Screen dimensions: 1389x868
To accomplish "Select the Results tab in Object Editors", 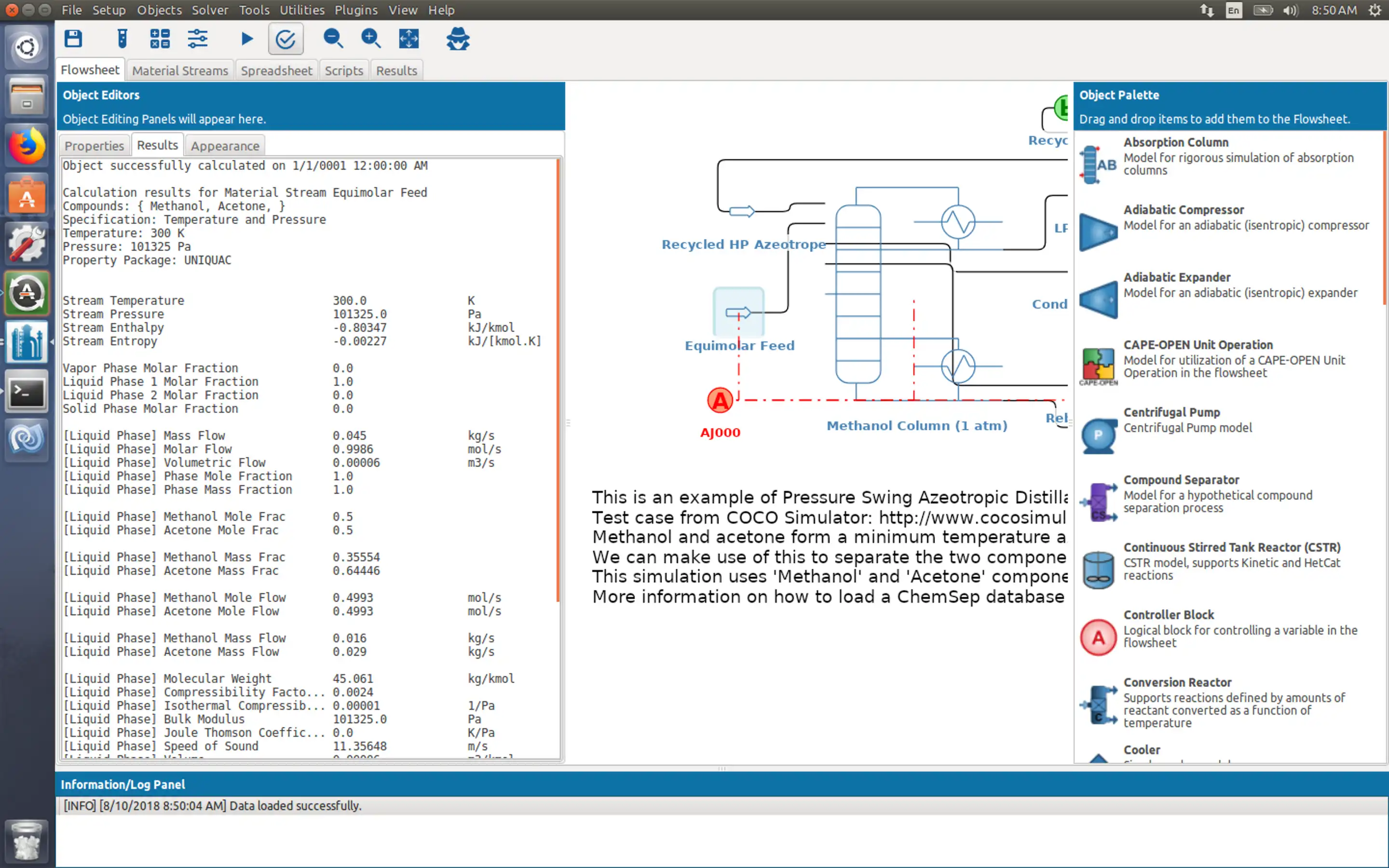I will click(x=158, y=145).
